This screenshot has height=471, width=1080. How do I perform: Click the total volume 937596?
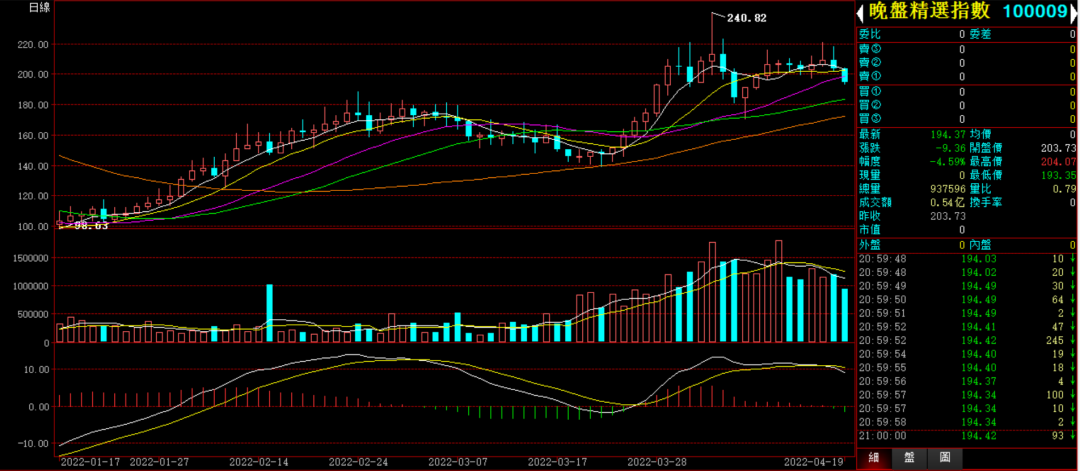tap(948, 189)
